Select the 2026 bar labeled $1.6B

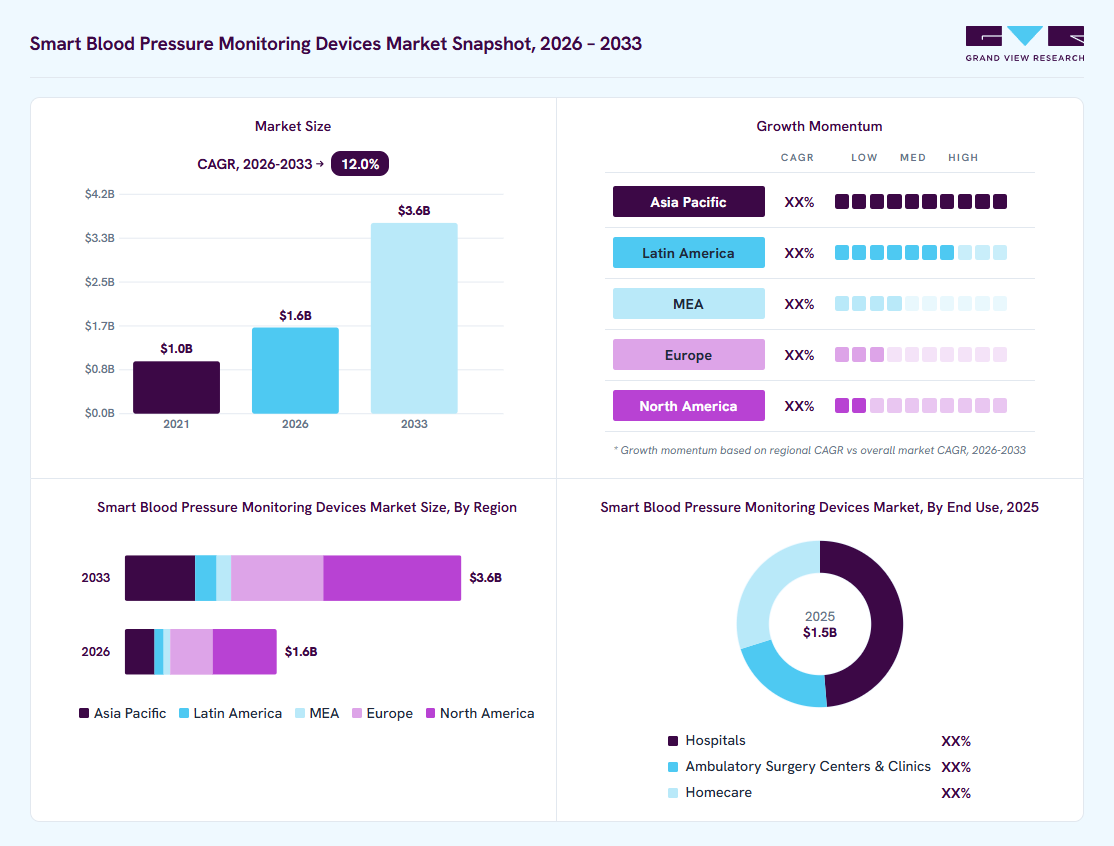295,370
